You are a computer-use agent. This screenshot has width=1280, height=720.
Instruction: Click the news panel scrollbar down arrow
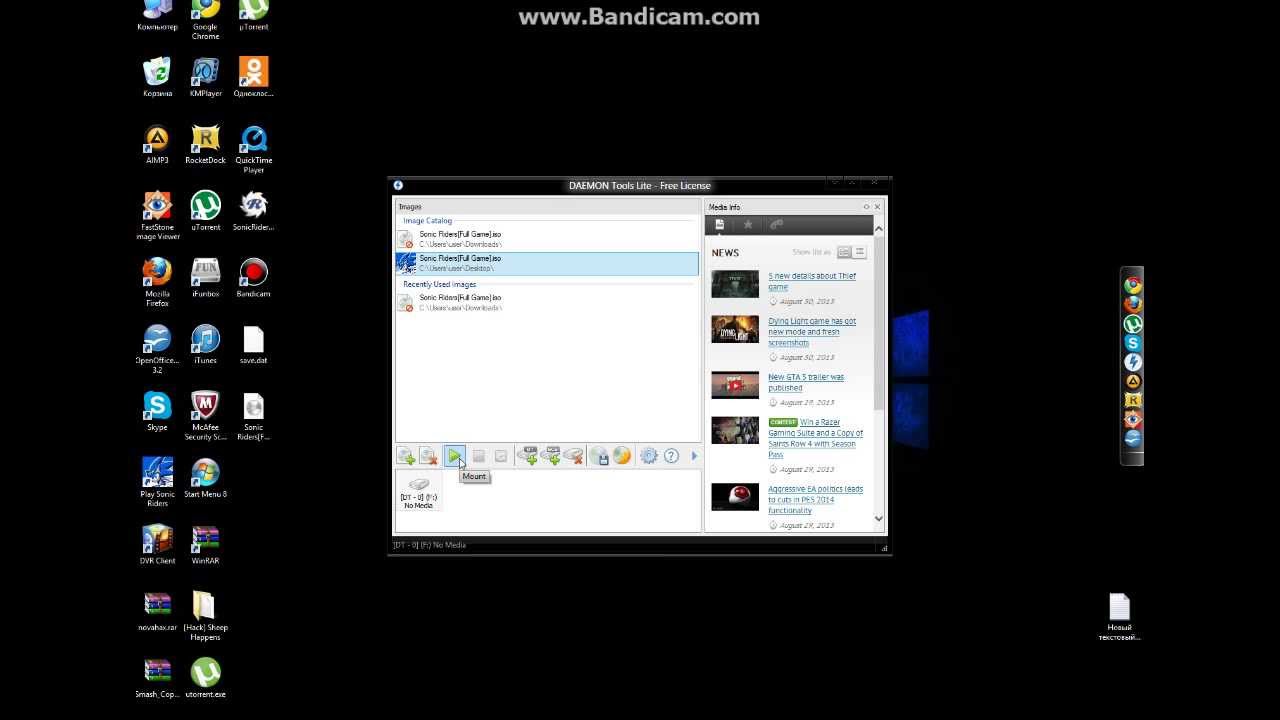(879, 518)
